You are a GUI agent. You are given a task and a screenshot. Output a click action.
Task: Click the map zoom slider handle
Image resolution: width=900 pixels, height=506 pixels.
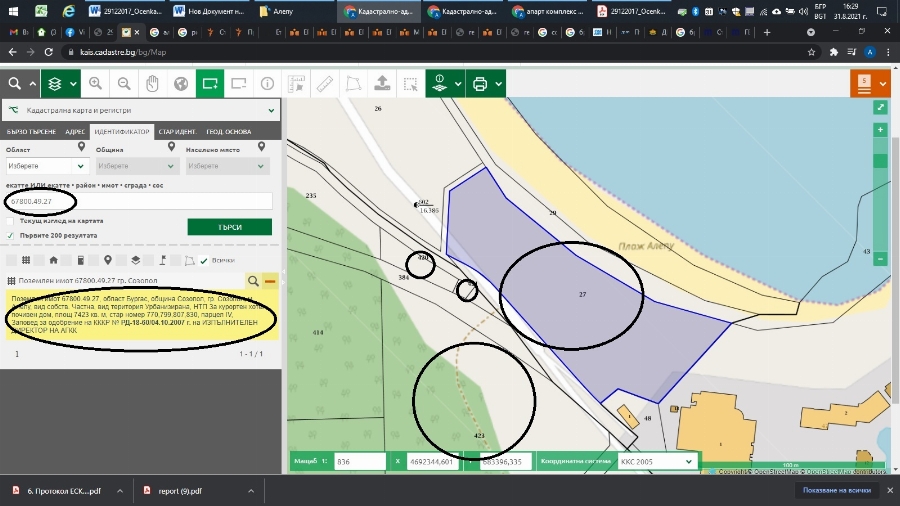[880, 160]
